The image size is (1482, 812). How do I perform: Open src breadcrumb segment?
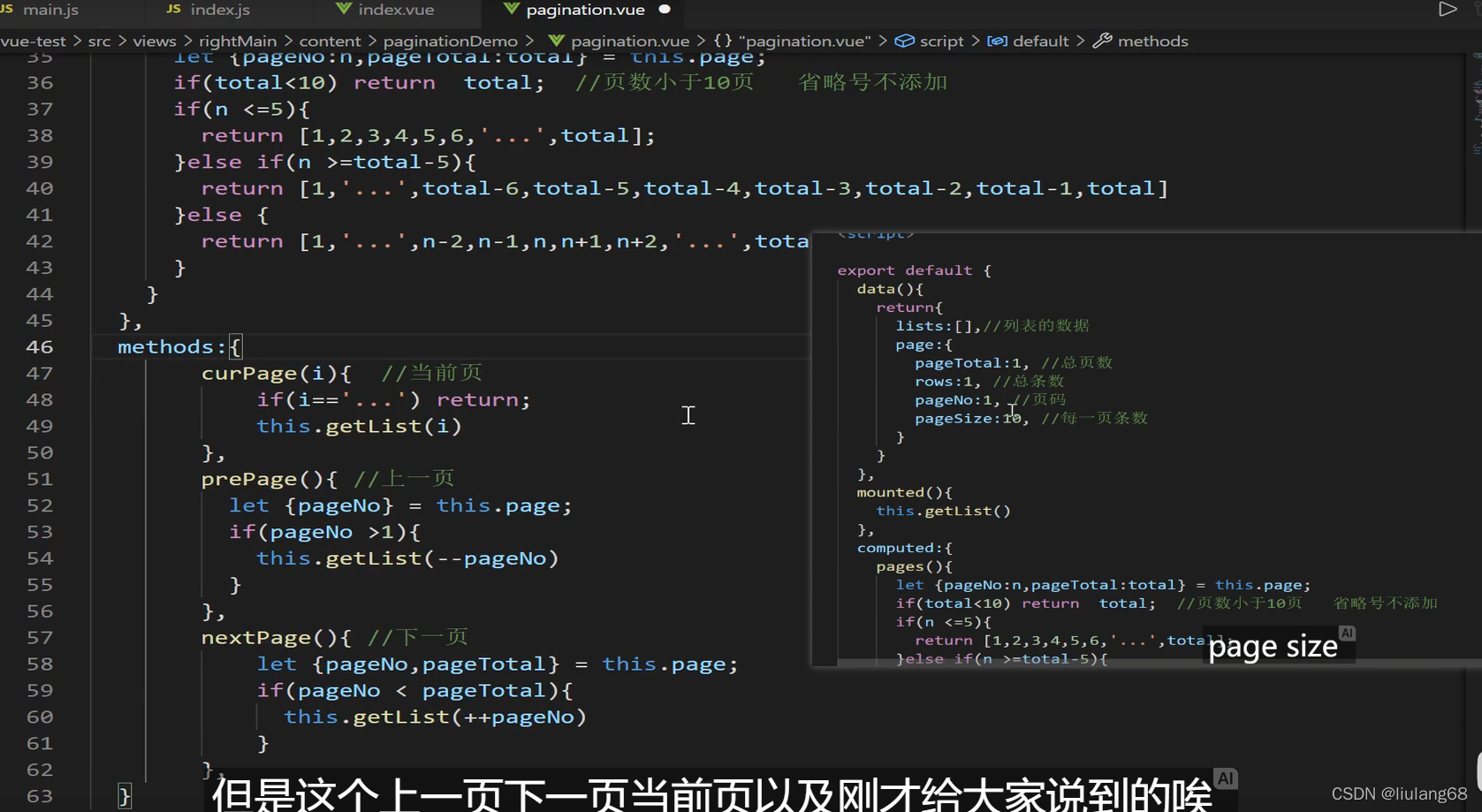(x=99, y=41)
